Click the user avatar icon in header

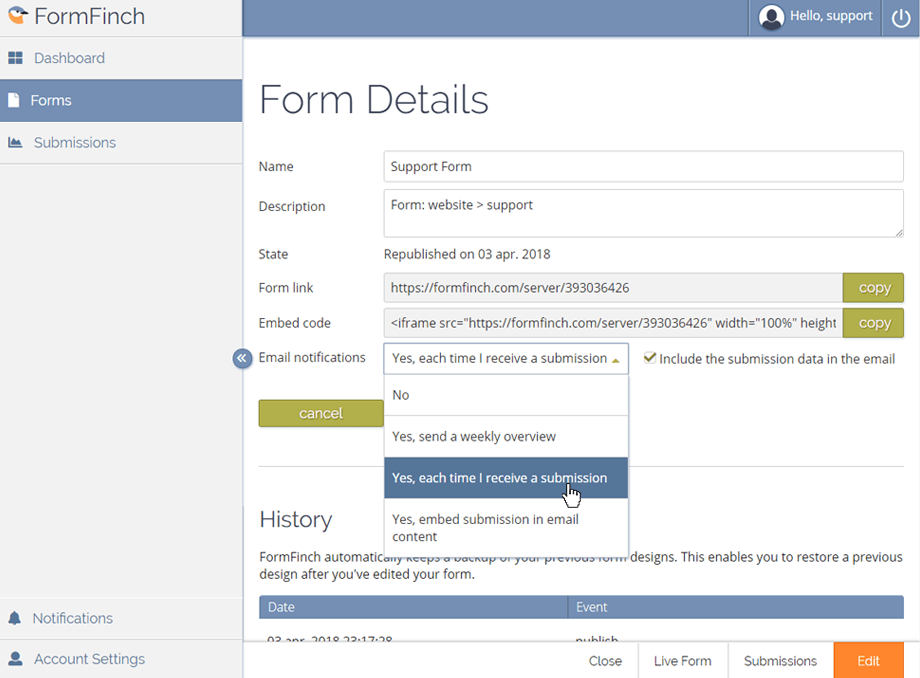pyautogui.click(x=772, y=17)
